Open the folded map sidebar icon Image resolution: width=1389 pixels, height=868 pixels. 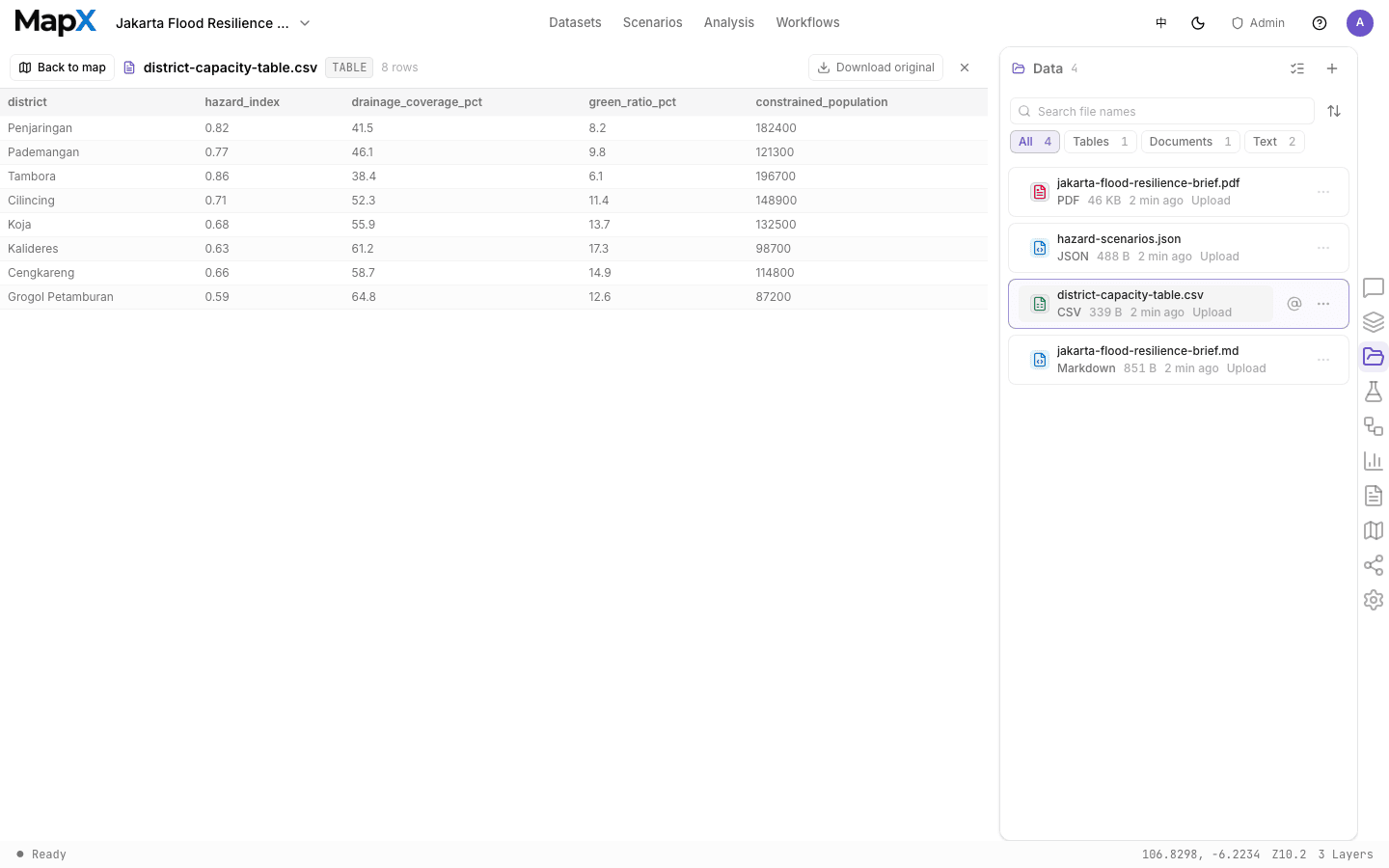click(x=1374, y=530)
